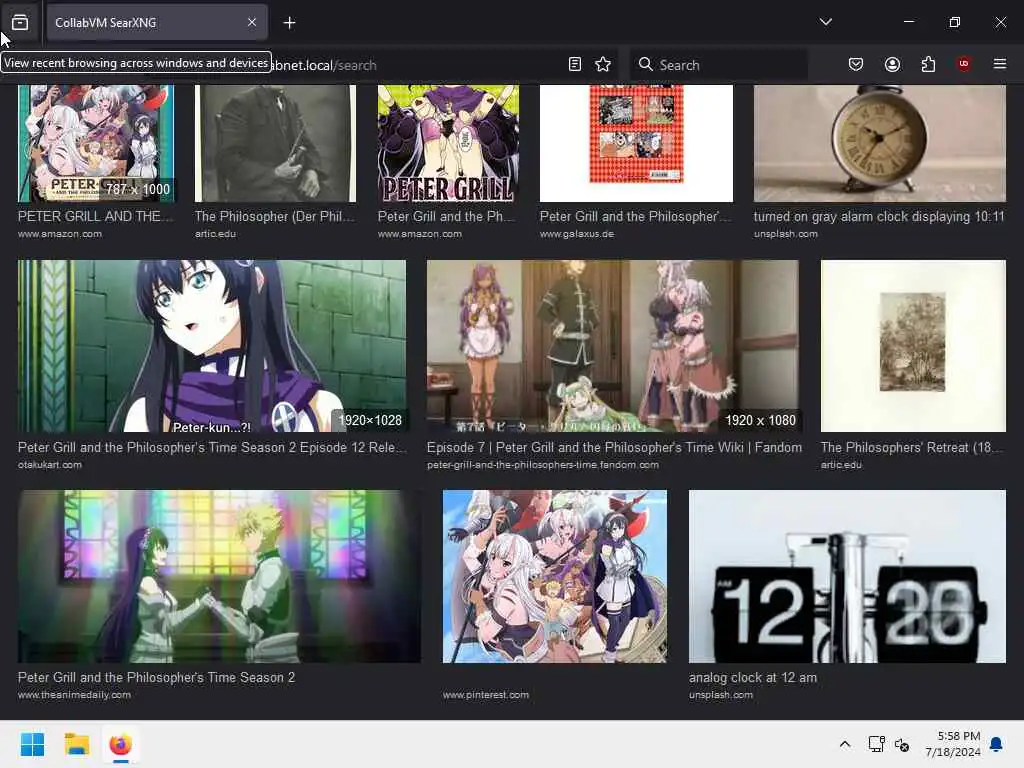The image size is (1024, 768).
Task: Click the Firefox taskbar icon
Action: 120,744
